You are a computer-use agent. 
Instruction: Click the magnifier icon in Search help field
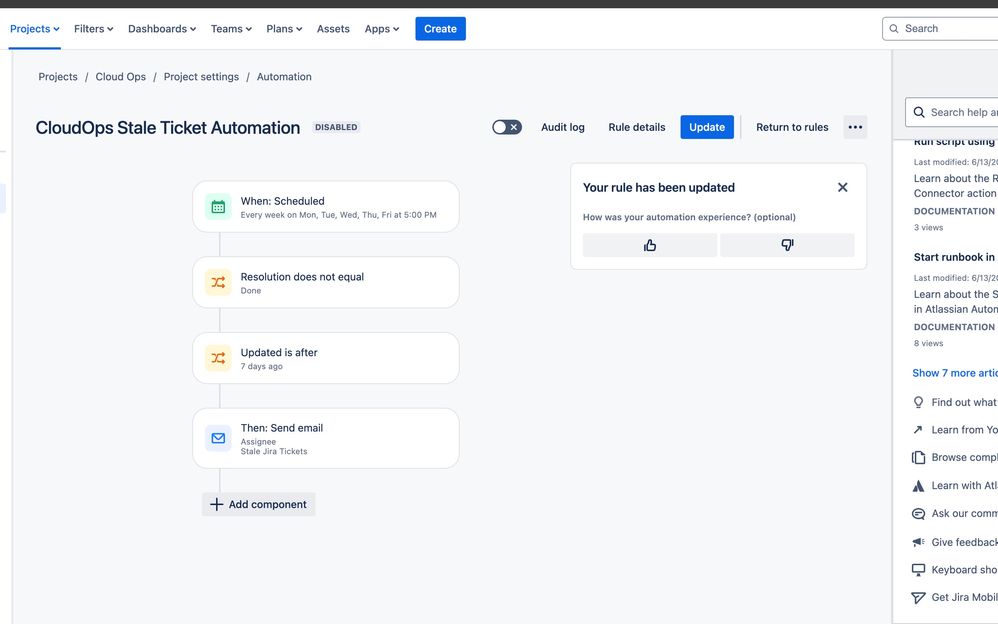click(919, 112)
